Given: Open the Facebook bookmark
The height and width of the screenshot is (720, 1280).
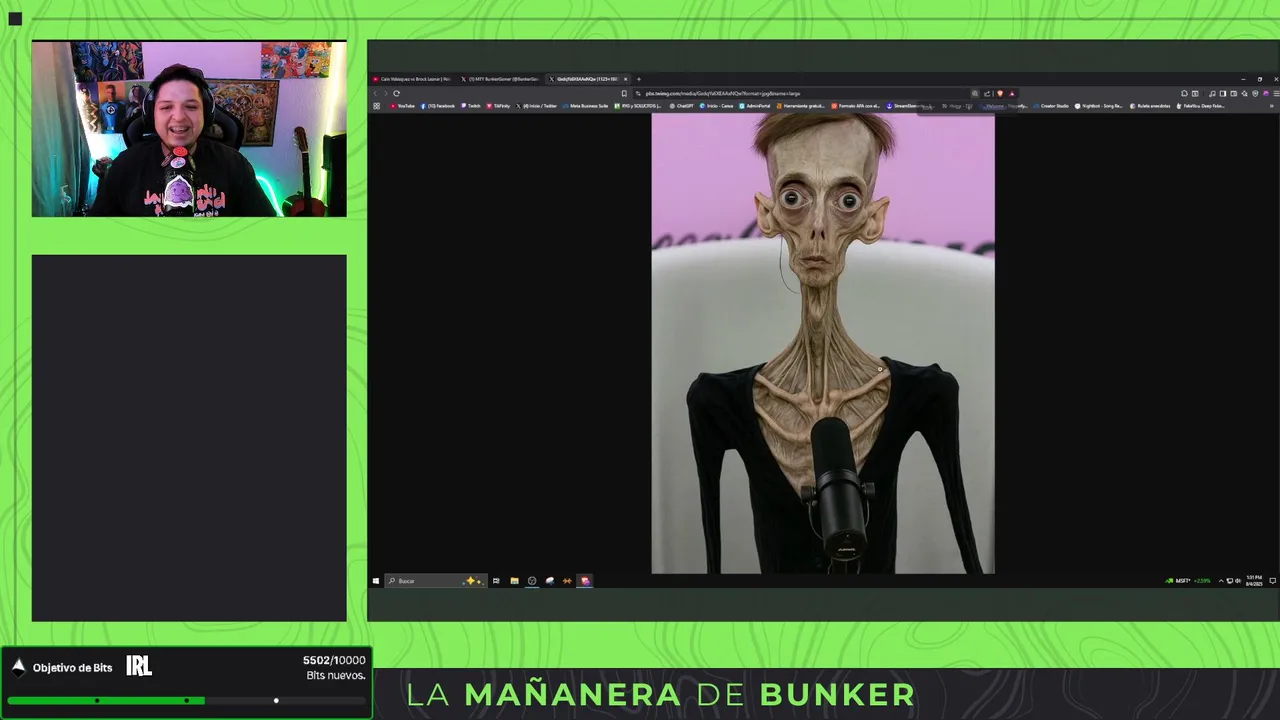Looking at the screenshot, I should pyautogui.click(x=437, y=106).
